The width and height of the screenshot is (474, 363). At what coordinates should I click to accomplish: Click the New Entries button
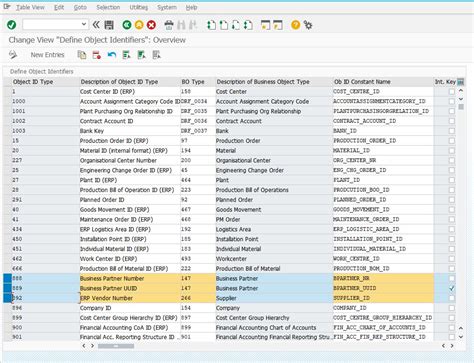[47, 55]
